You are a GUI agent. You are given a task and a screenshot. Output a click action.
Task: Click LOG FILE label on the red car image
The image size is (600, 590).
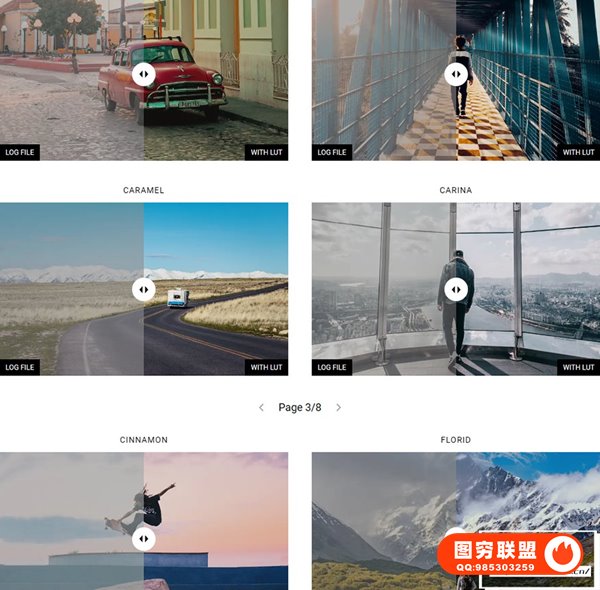[20, 152]
